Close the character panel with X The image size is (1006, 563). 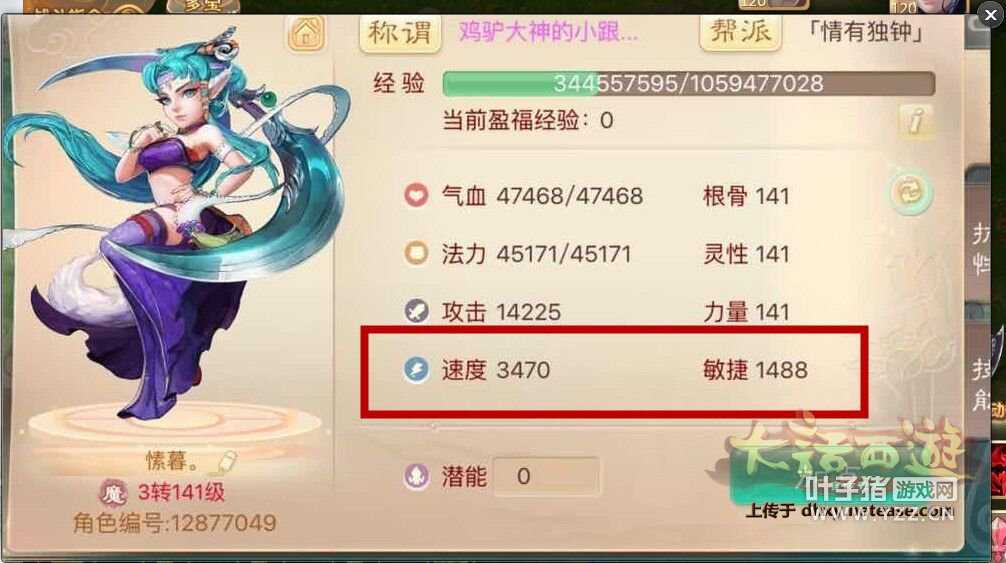coord(989,15)
